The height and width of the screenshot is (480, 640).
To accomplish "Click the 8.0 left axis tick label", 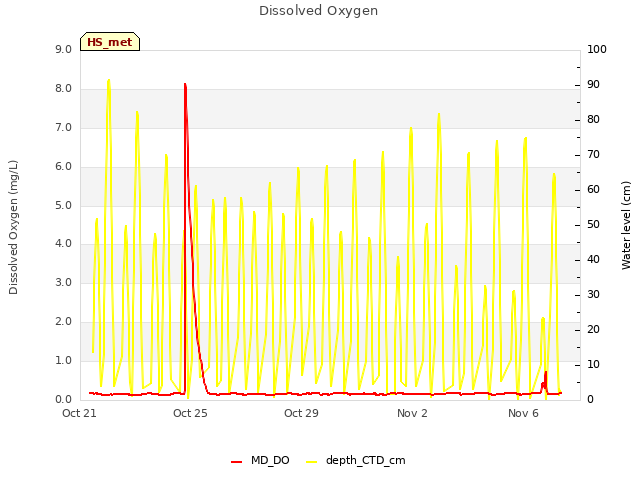I will (x=63, y=89).
